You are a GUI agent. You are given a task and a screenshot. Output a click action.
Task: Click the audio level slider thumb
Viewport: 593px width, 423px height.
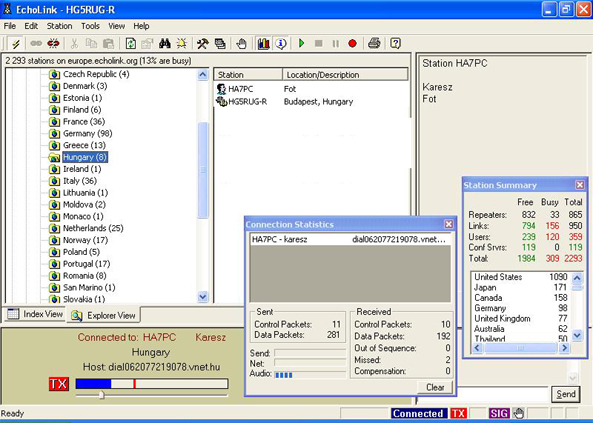tap(101, 395)
